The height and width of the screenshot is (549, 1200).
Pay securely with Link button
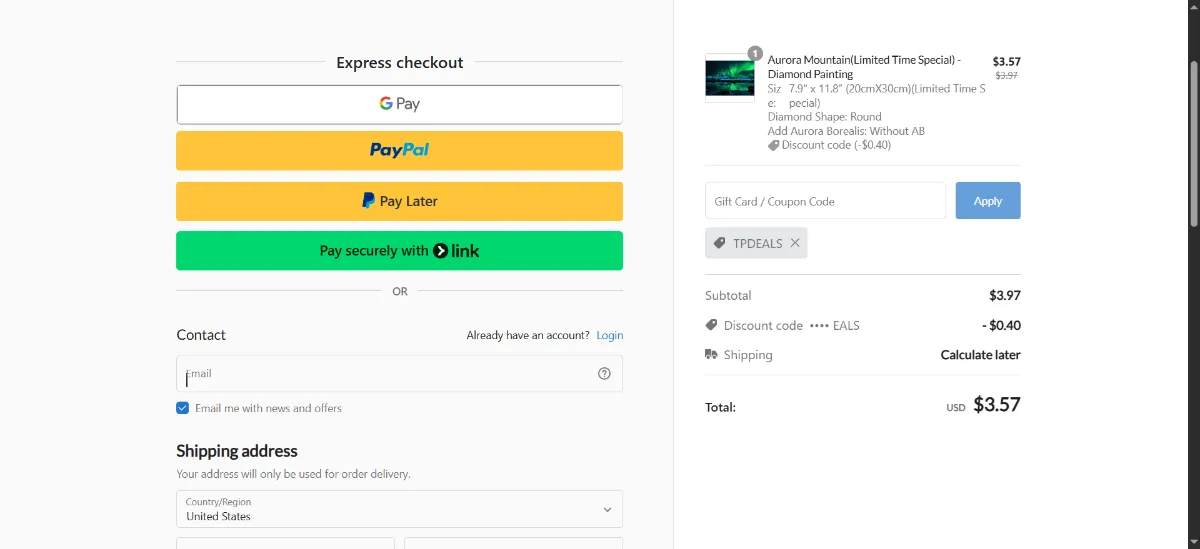point(399,251)
